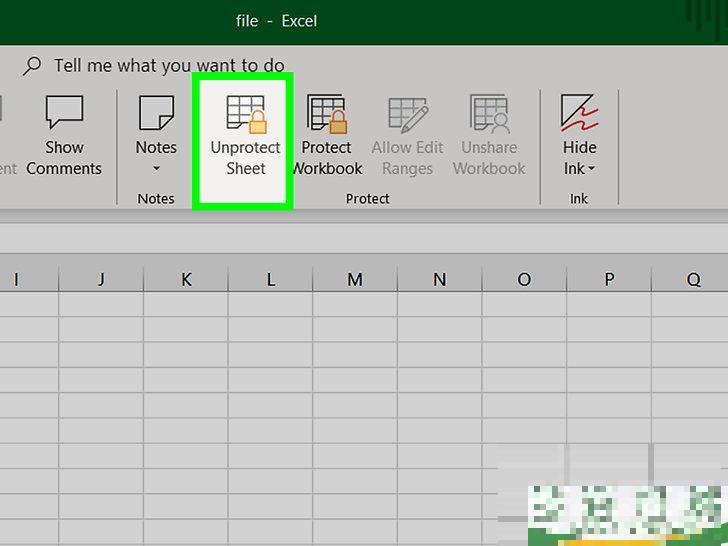728x546 pixels.
Task: Expand the Hide Ink dropdown
Action: pos(591,169)
